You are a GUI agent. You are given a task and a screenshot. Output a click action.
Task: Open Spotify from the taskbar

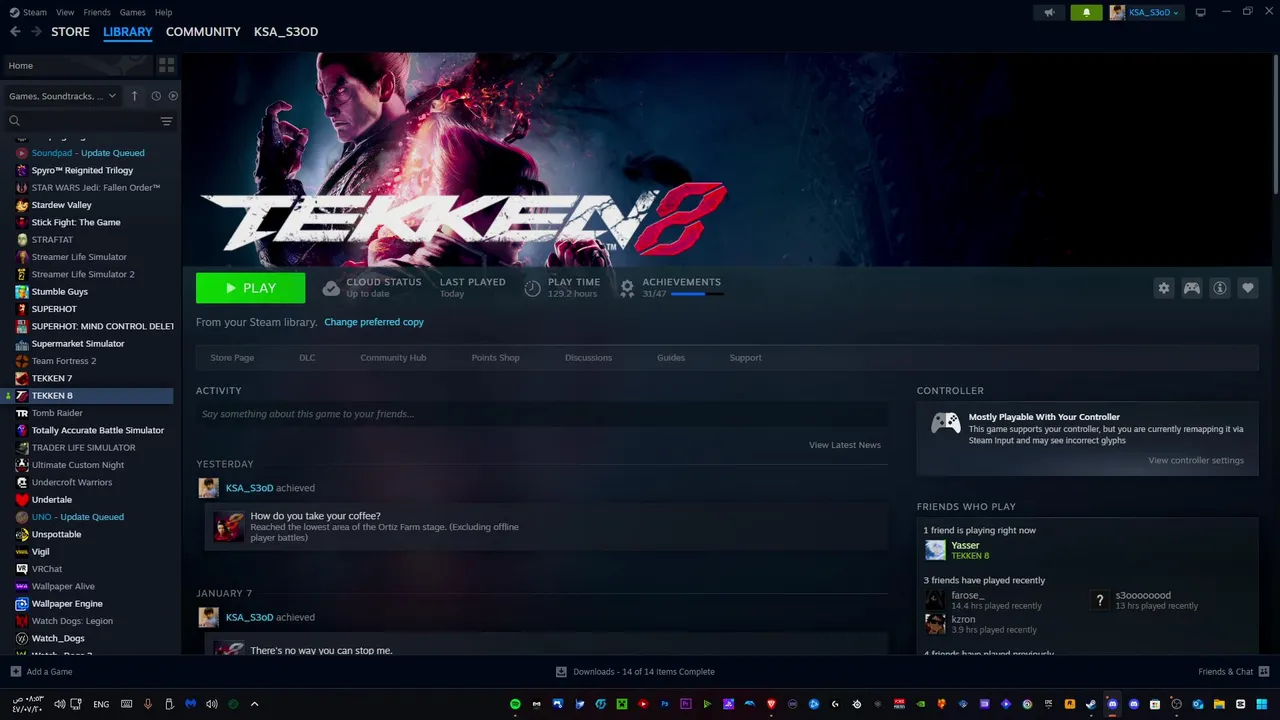click(x=515, y=704)
